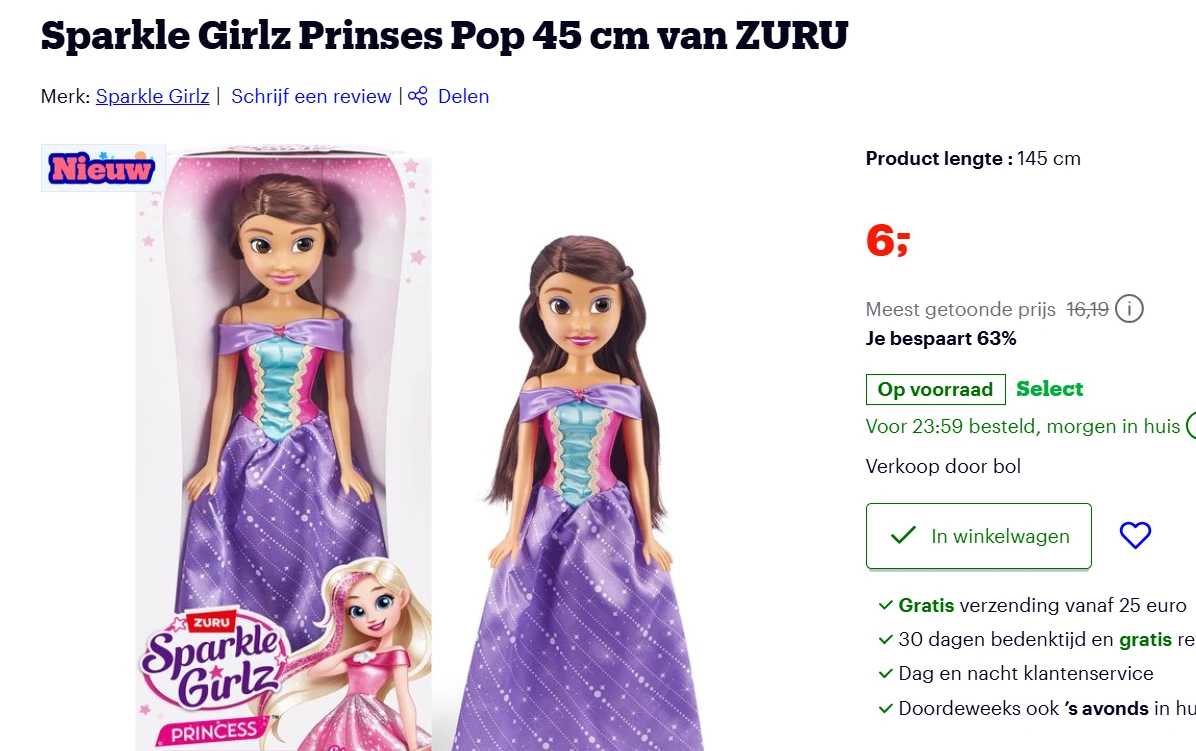Open the boxed doll product image
Image resolution: width=1196 pixels, height=751 pixels.
pos(284,450)
